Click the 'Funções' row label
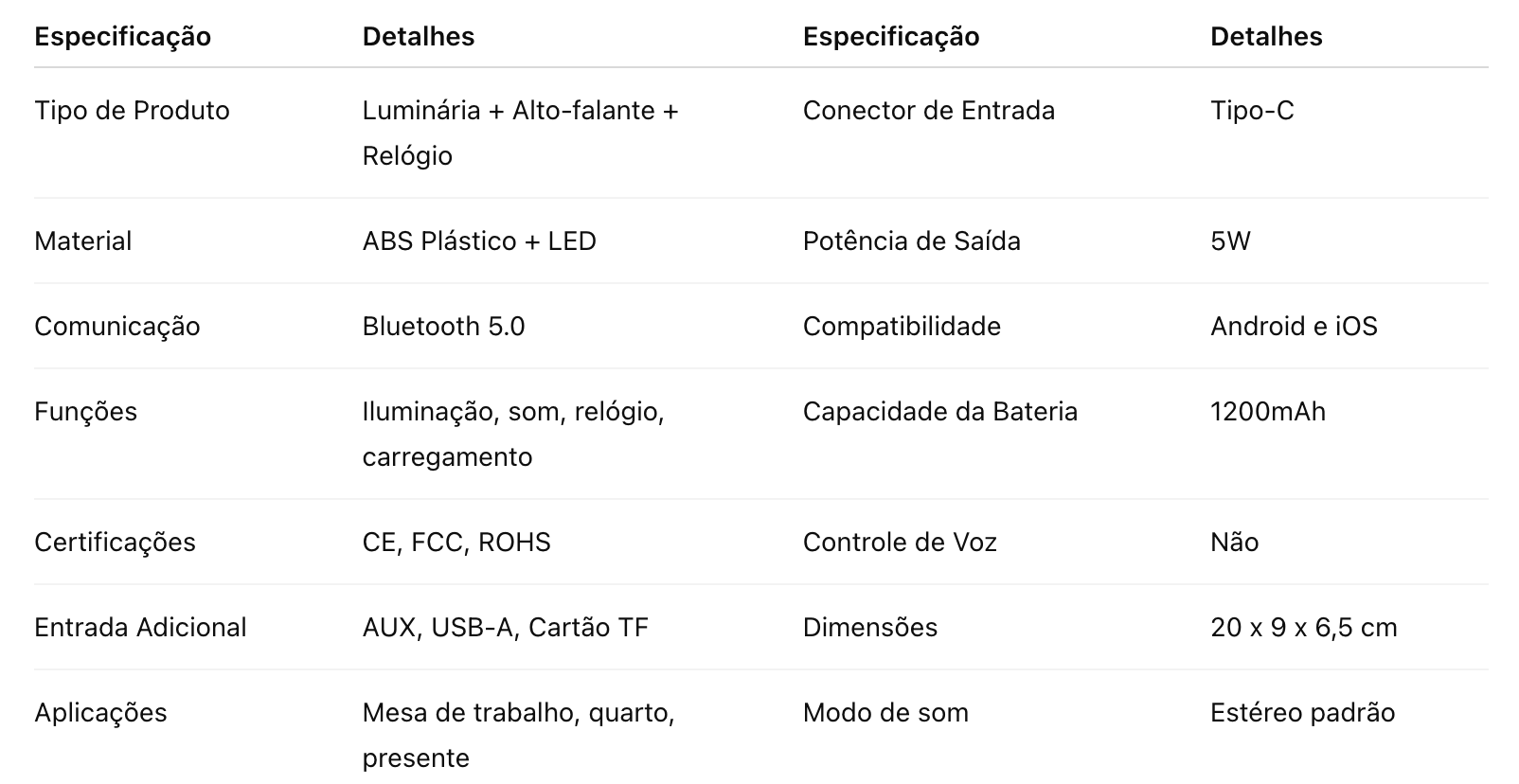 click(x=85, y=412)
